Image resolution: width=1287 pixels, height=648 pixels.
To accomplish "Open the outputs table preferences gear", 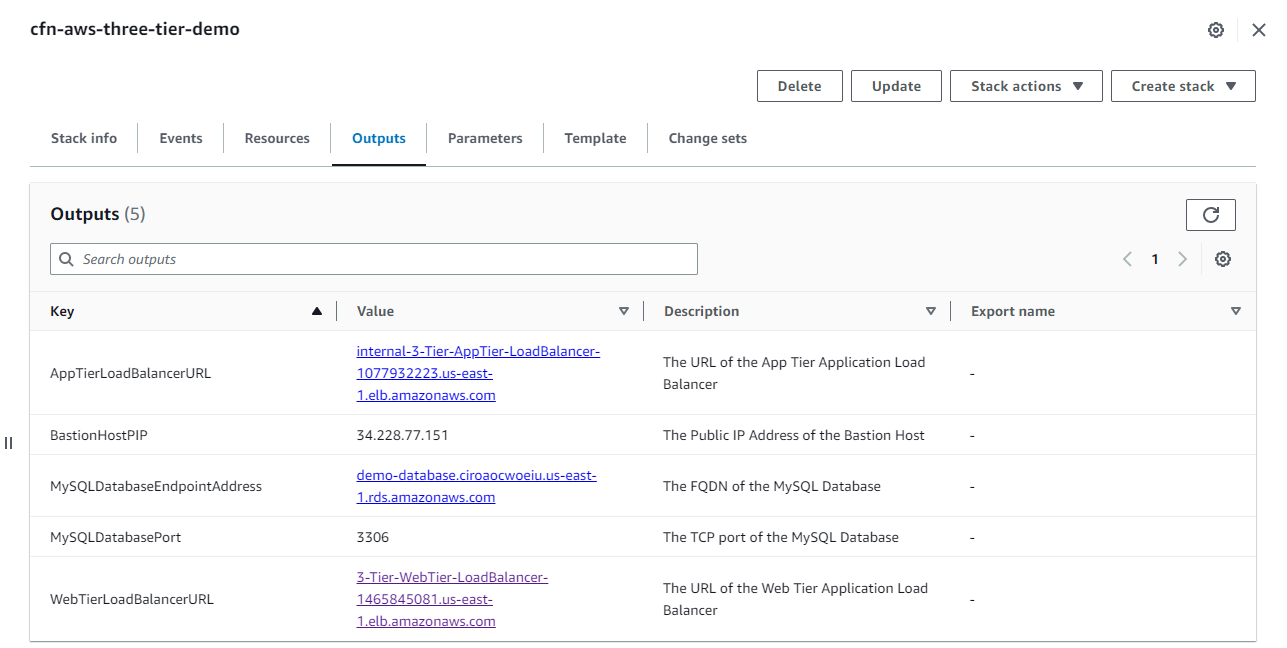I will click(1222, 258).
